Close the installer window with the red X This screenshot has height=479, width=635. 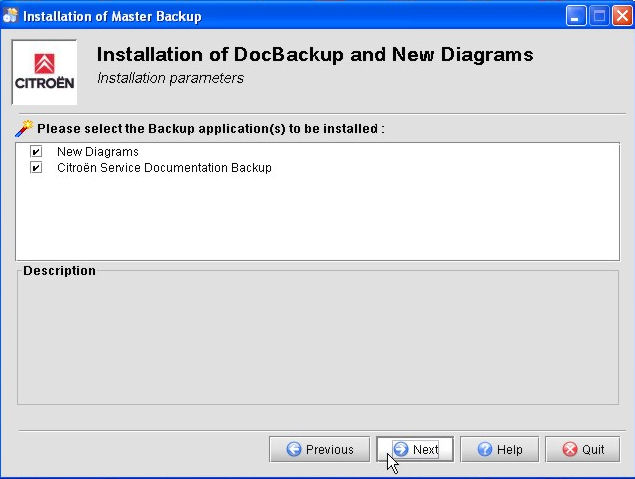point(620,16)
